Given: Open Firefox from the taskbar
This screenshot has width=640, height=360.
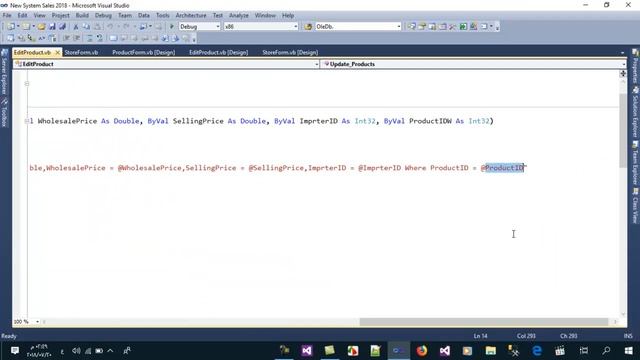Looking at the screenshot, I should (422, 351).
